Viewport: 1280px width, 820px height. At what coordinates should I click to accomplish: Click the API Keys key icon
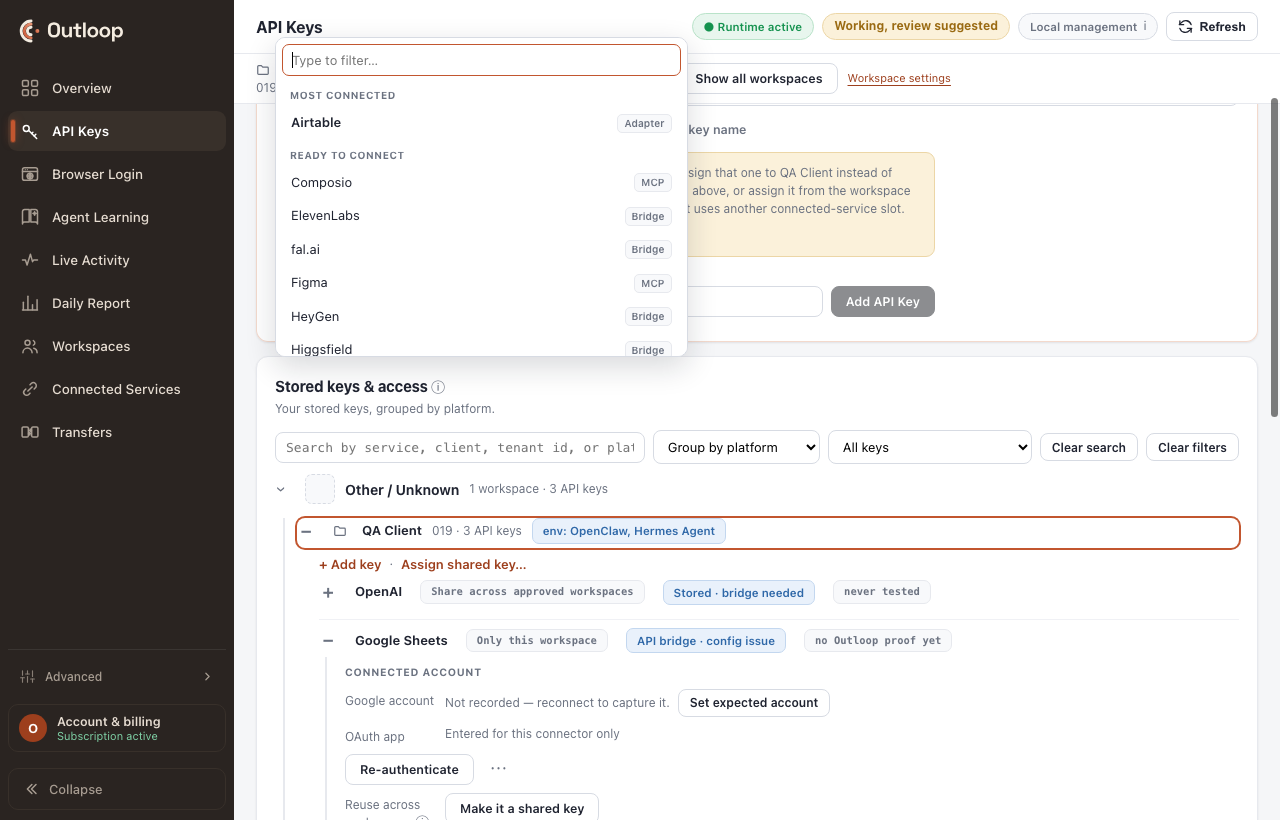point(30,131)
